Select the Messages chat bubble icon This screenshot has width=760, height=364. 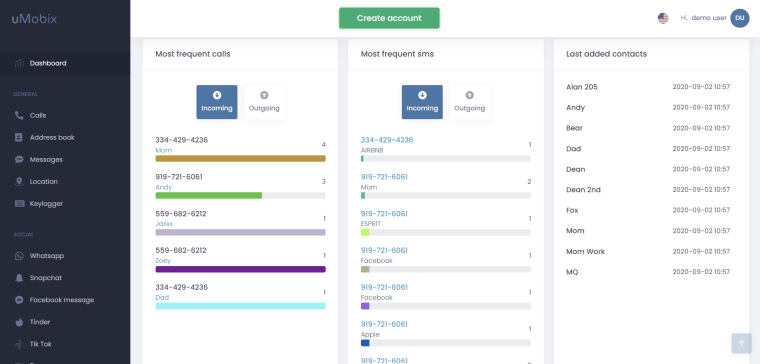19,159
